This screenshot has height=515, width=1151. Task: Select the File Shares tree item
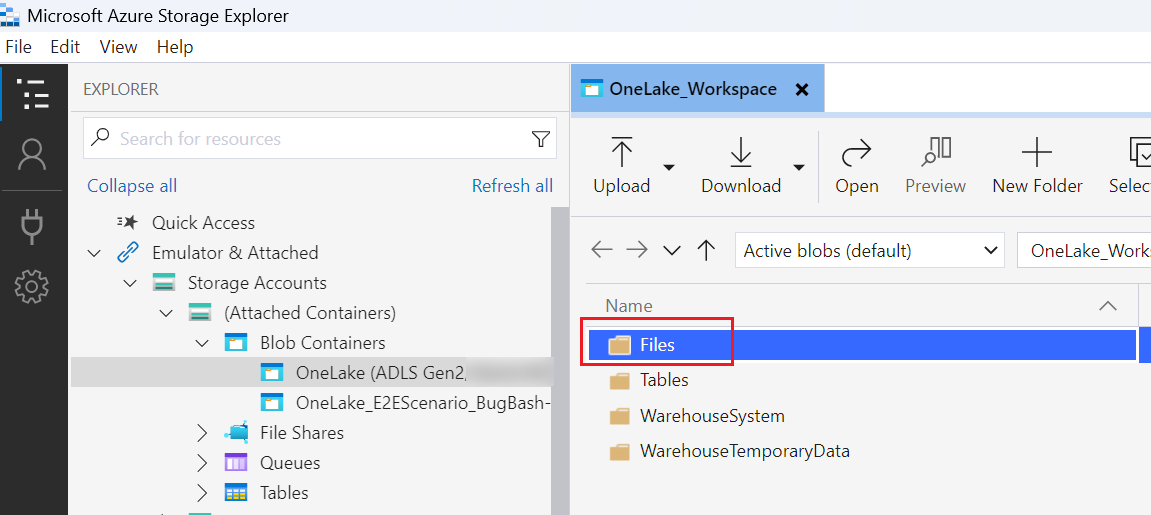302,433
